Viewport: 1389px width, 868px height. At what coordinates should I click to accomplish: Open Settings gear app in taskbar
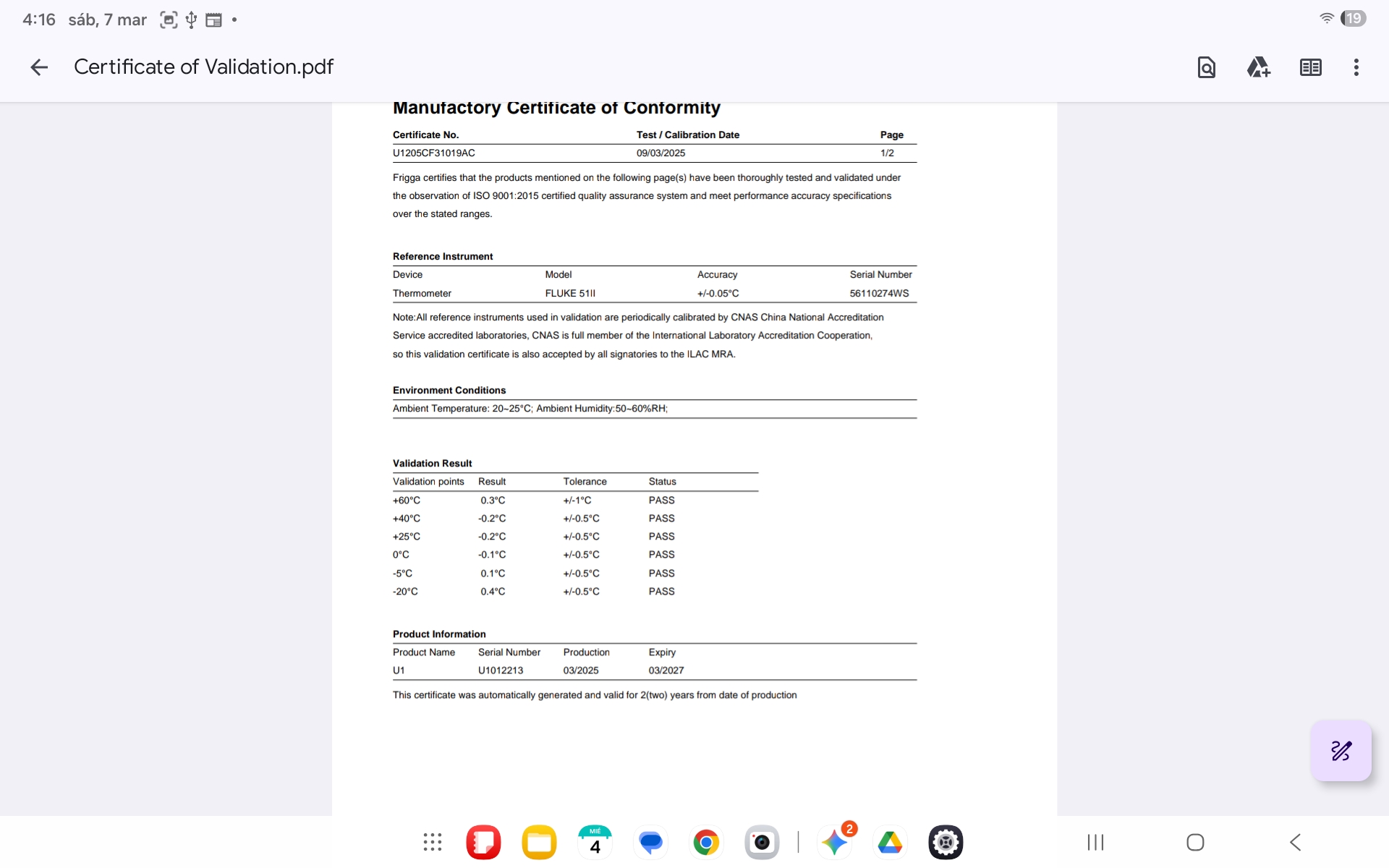pyautogui.click(x=946, y=842)
